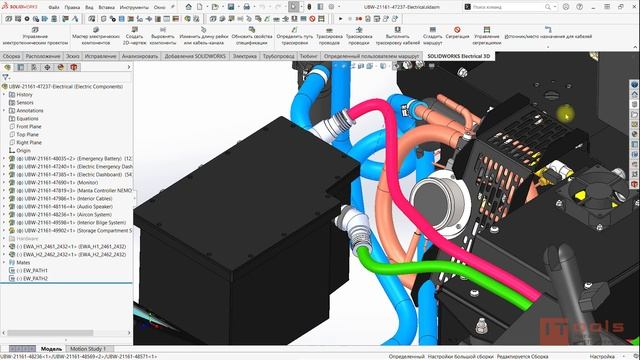The height and width of the screenshot is (360, 640).
Task: Launch the electrical component wizard
Action: point(96,36)
